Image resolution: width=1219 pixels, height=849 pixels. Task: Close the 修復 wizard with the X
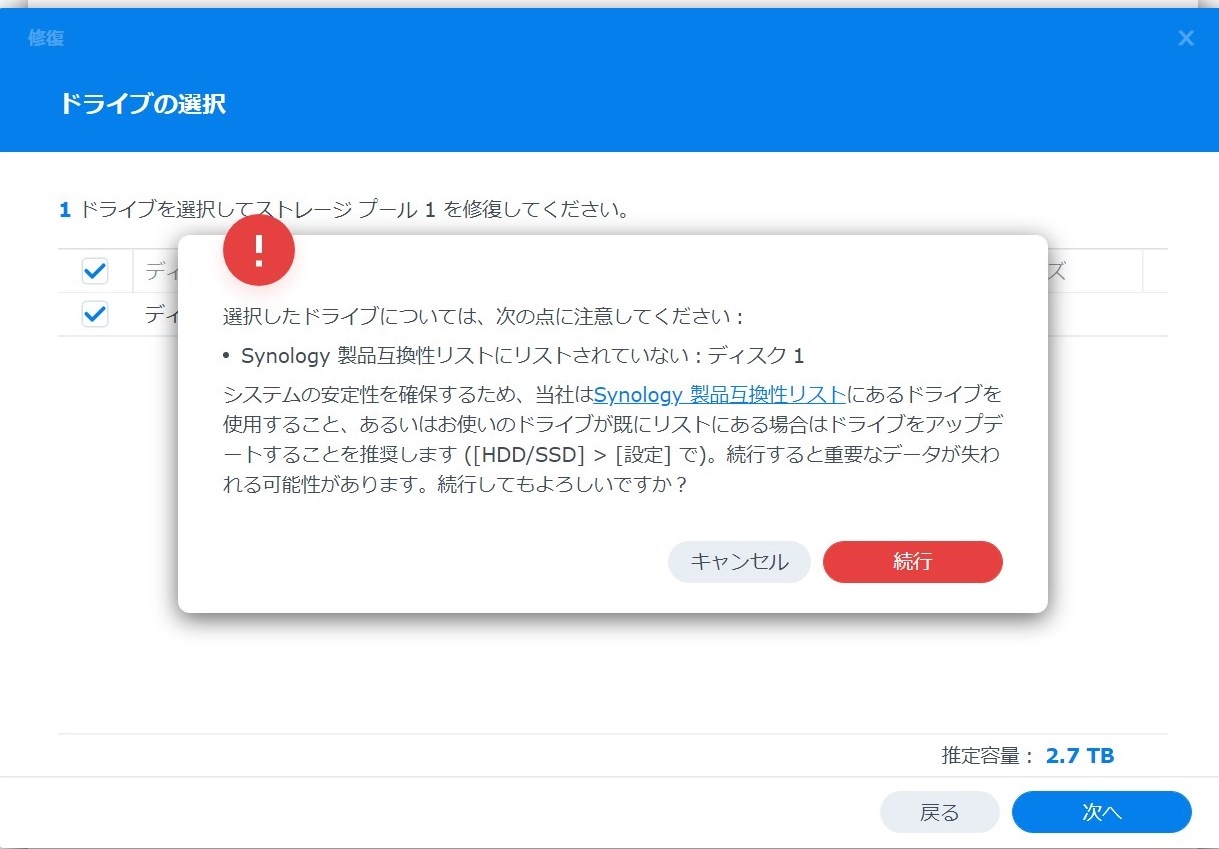point(1185,39)
